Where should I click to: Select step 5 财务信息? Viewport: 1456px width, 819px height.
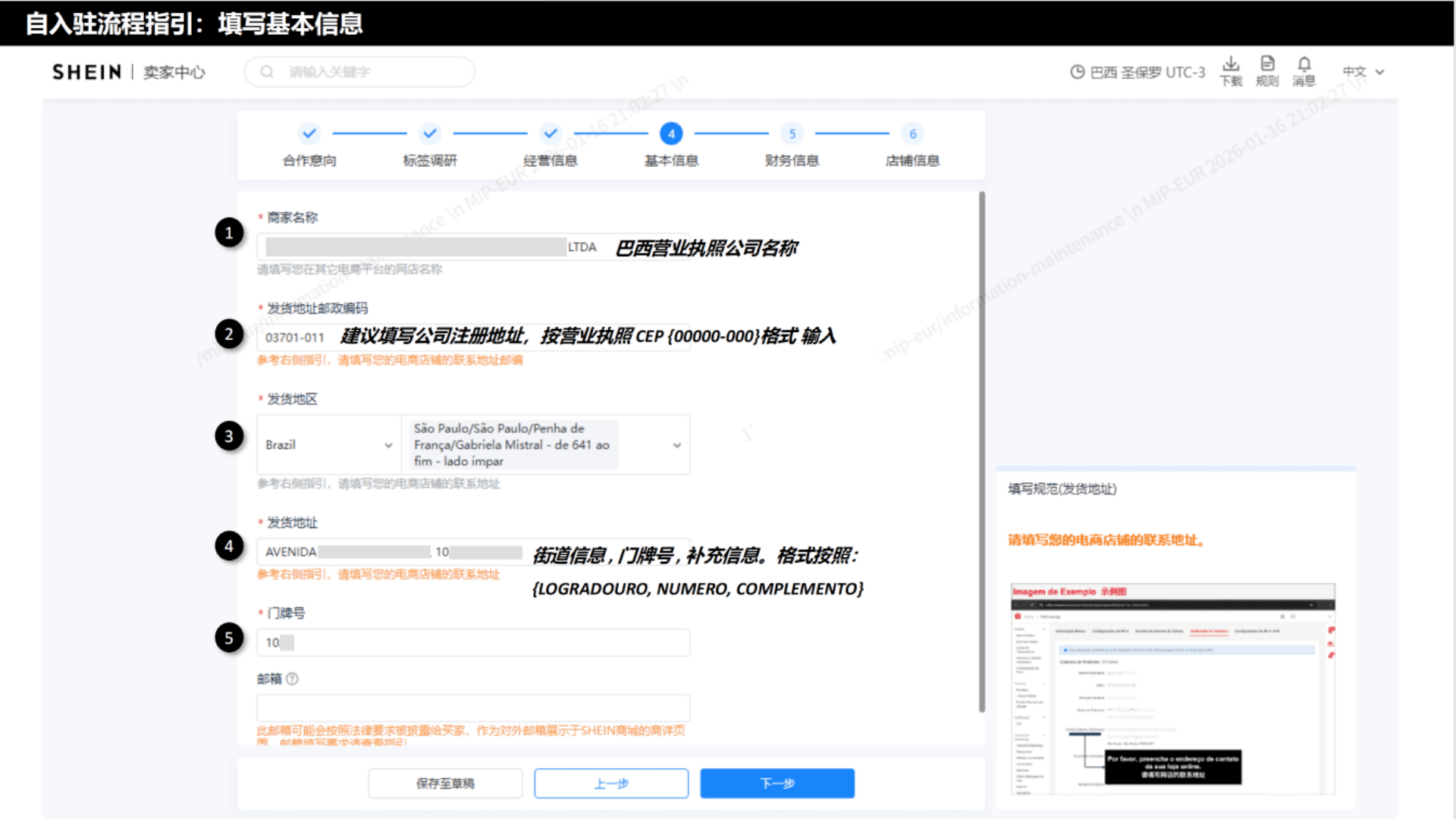click(x=792, y=146)
